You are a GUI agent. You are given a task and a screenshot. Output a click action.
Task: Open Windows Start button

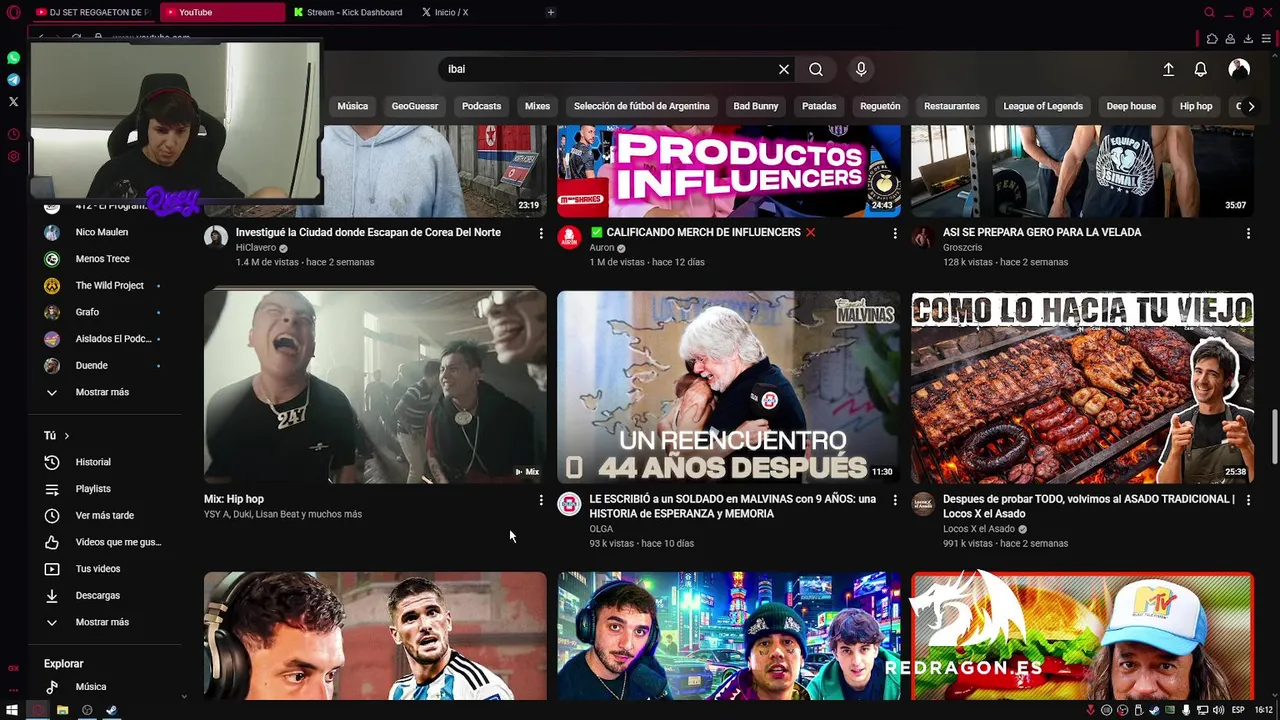tap(12, 710)
